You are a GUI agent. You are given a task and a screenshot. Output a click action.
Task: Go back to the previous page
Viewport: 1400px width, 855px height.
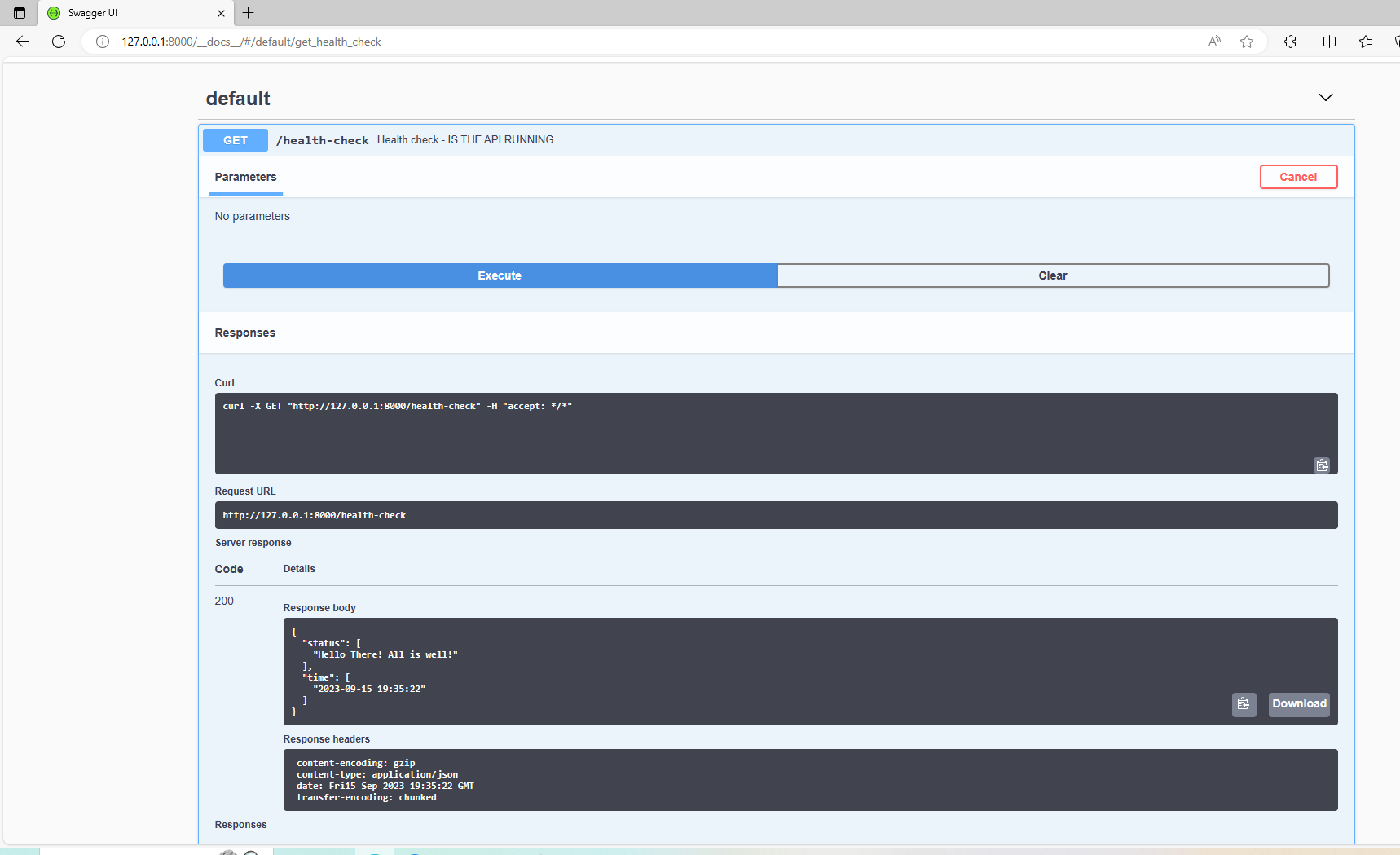click(23, 42)
